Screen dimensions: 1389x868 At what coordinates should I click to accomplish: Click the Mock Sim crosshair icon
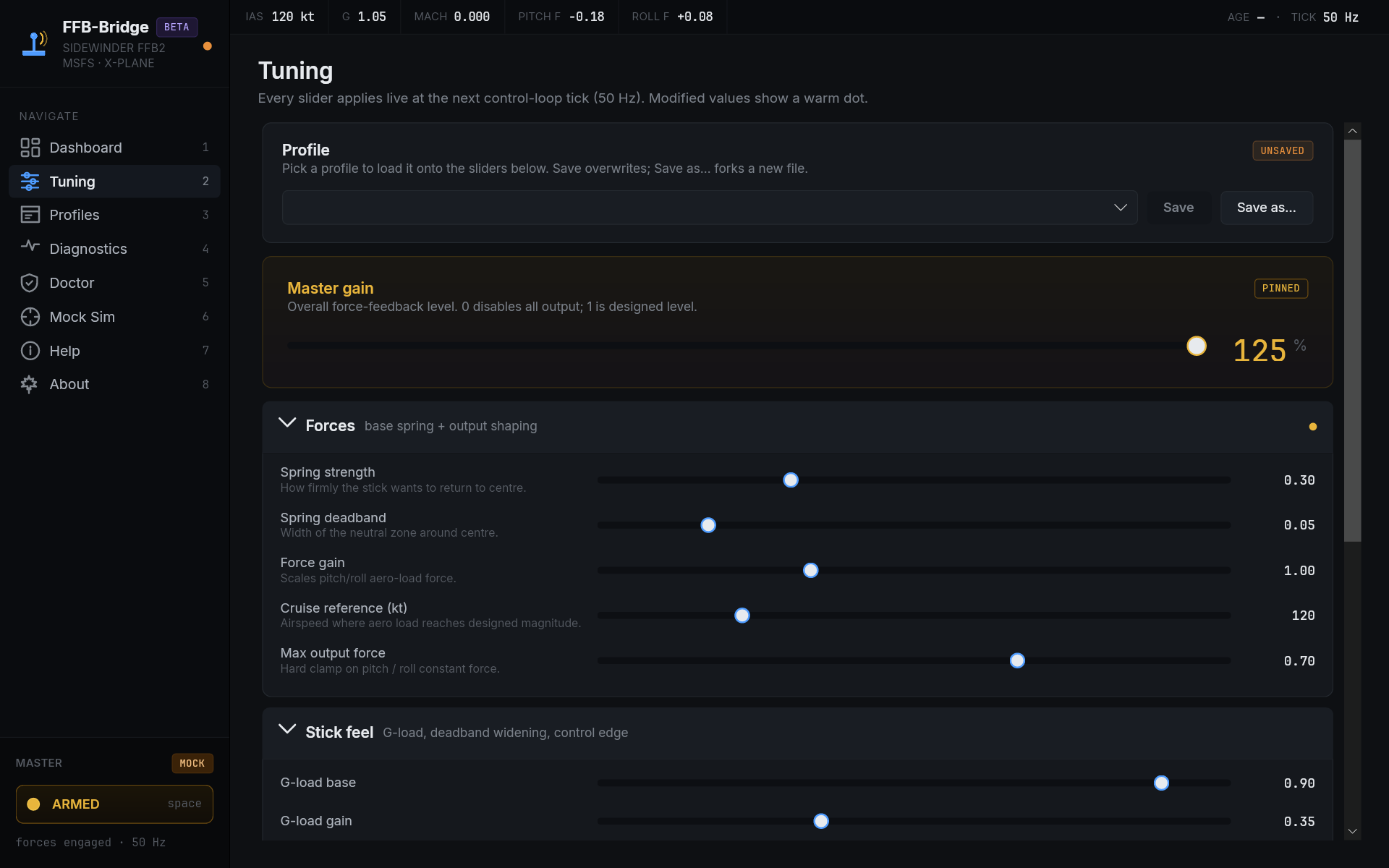click(x=30, y=317)
